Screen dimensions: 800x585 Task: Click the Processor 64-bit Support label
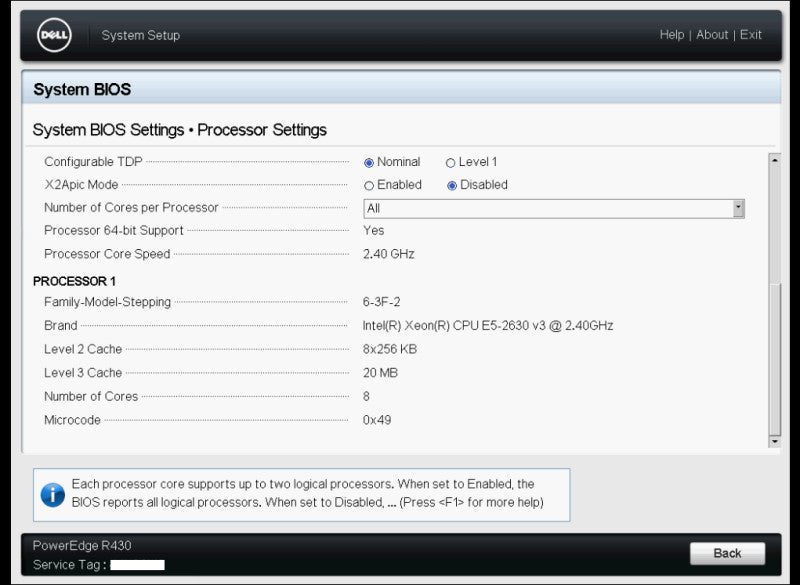click(x=114, y=231)
